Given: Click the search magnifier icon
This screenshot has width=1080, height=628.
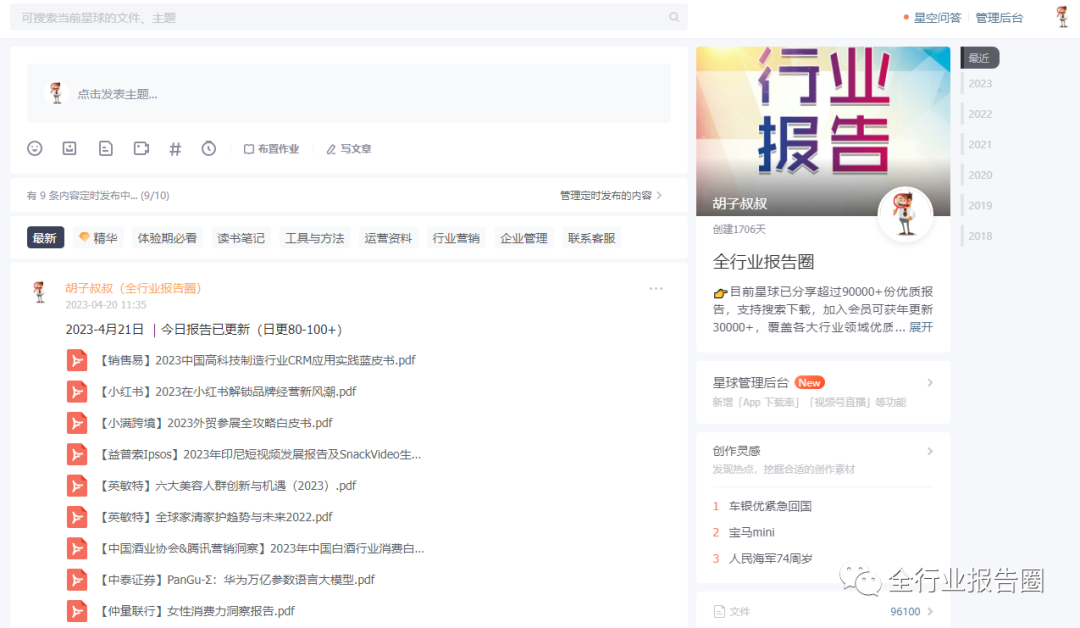Looking at the screenshot, I should pyautogui.click(x=674, y=17).
